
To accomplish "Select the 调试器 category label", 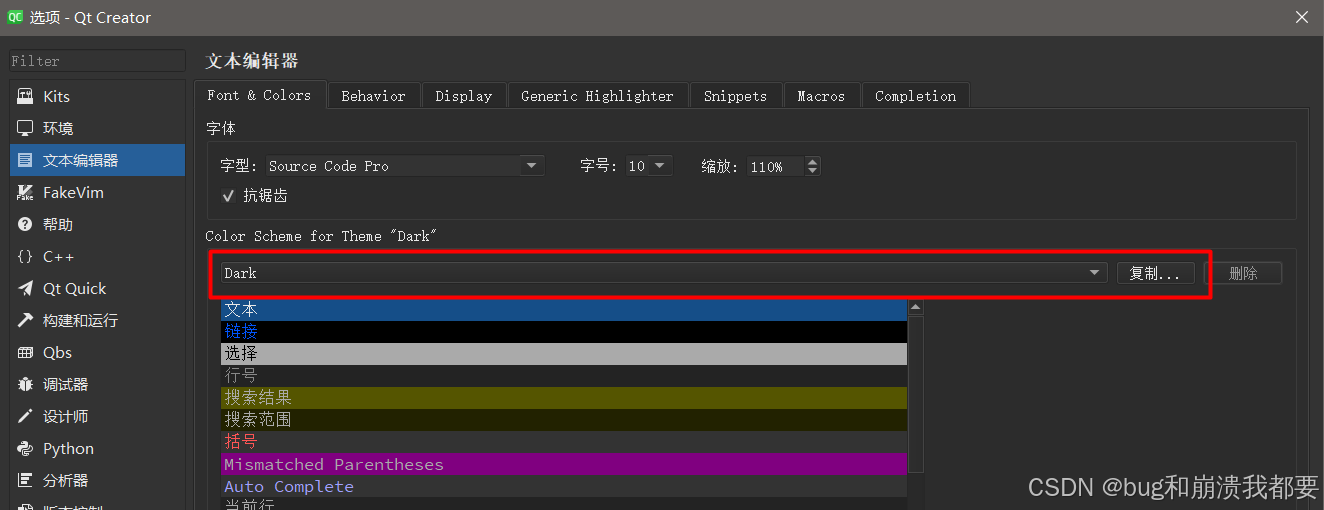I will click(65, 384).
